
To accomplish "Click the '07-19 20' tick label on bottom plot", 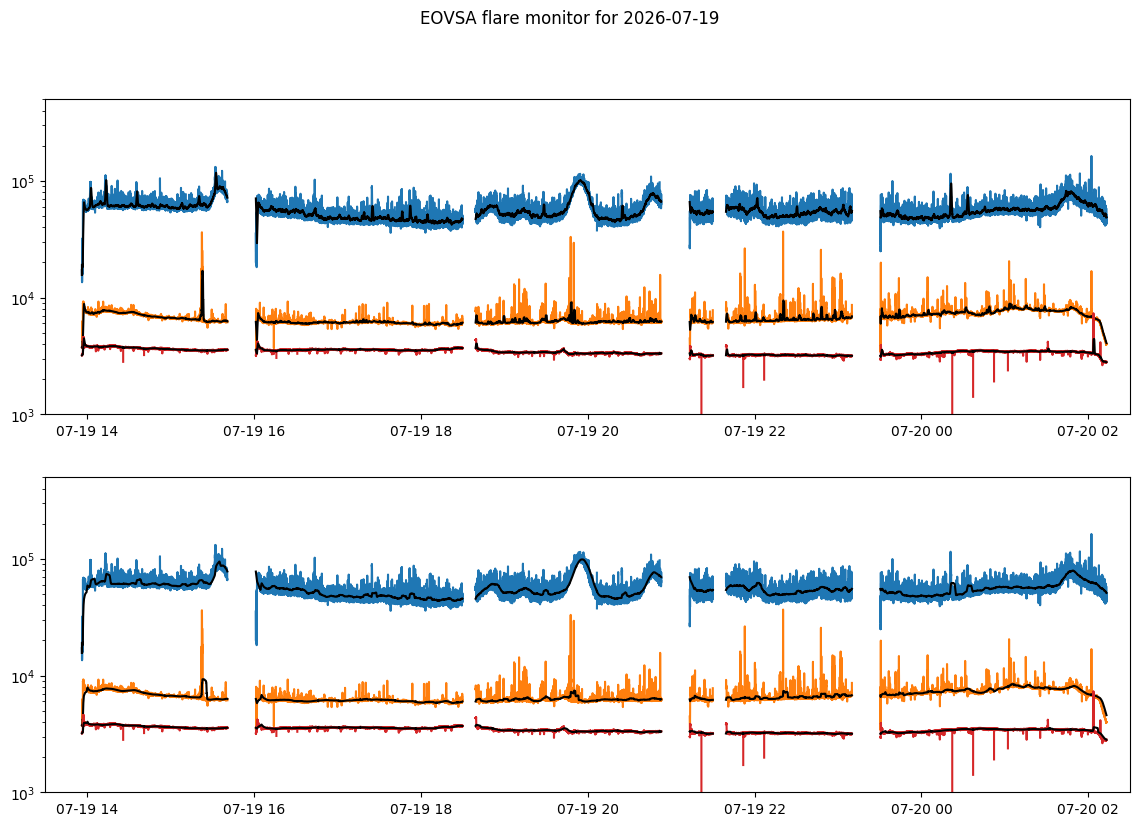I will 588,809.
